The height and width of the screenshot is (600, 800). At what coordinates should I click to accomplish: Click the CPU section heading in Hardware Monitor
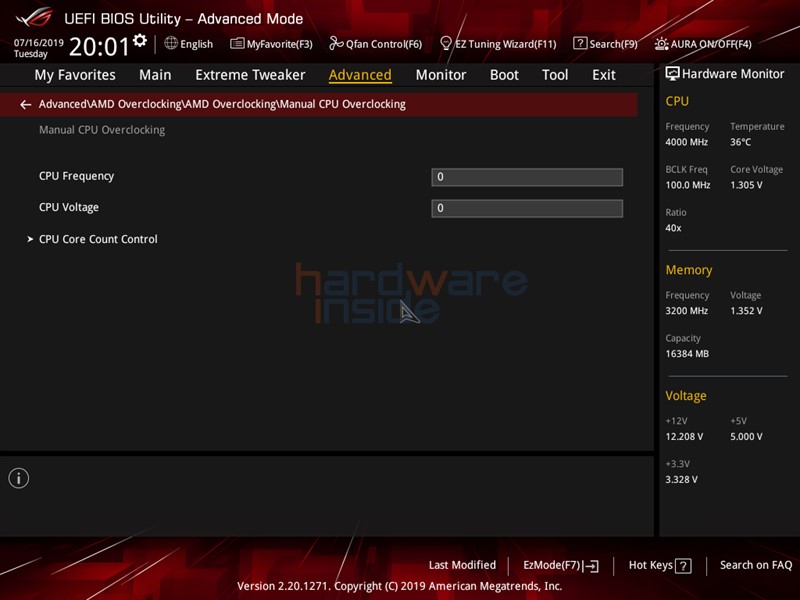tap(677, 101)
